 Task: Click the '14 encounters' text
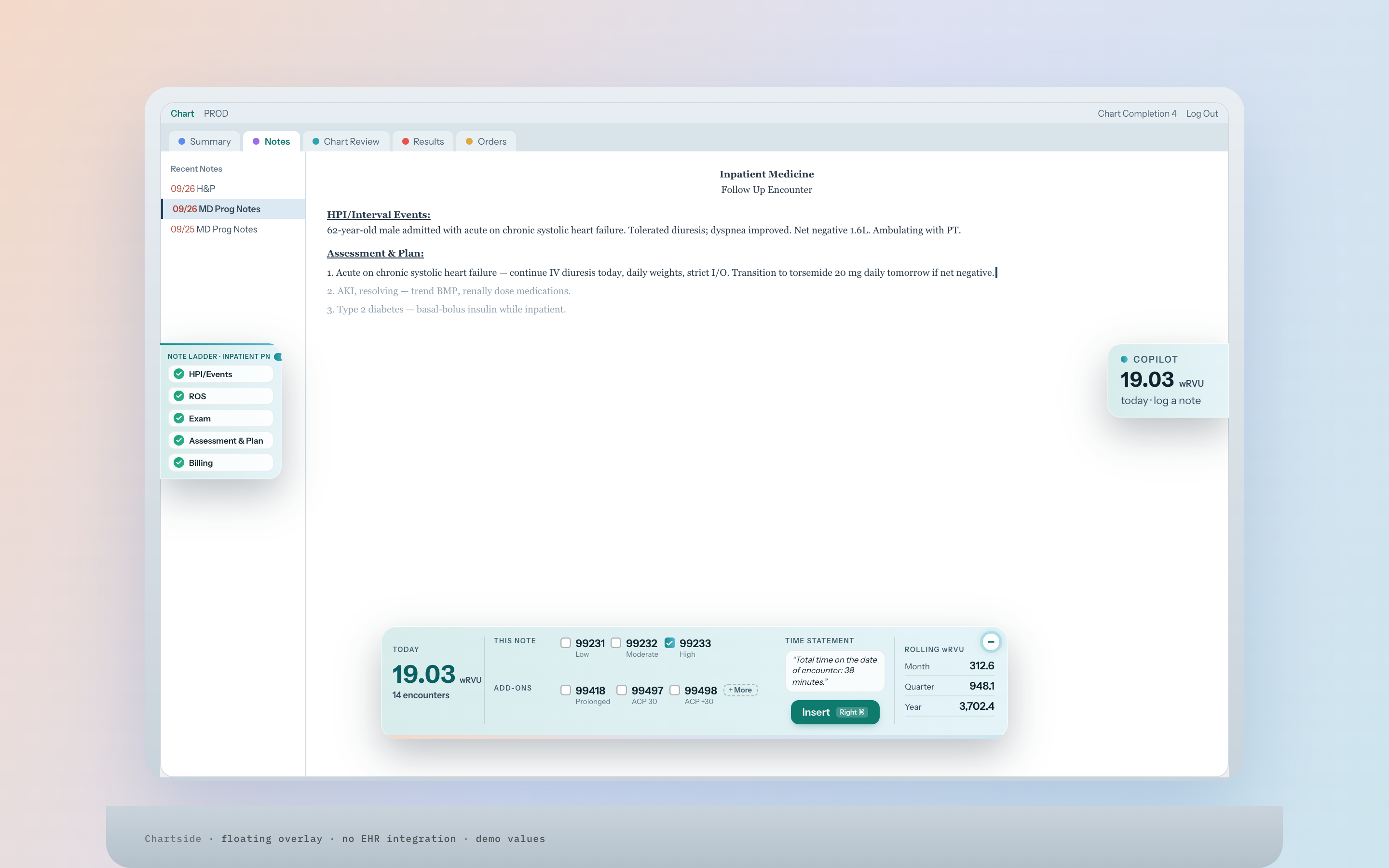click(421, 695)
